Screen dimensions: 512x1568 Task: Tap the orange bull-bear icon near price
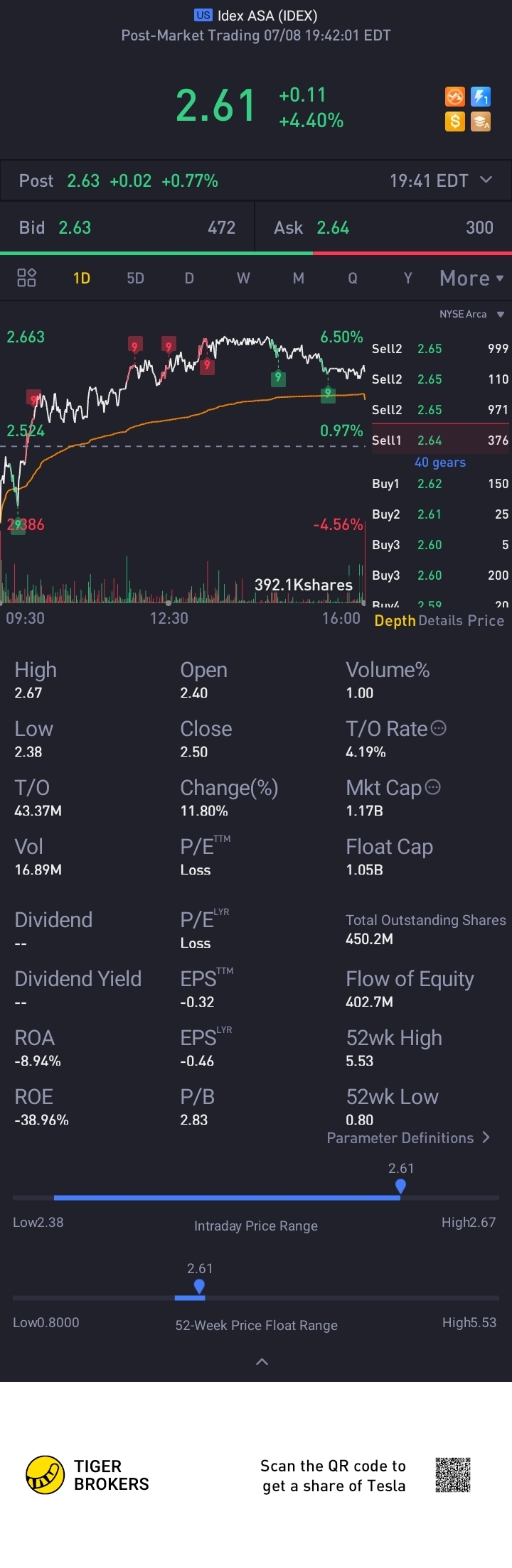pos(455,97)
